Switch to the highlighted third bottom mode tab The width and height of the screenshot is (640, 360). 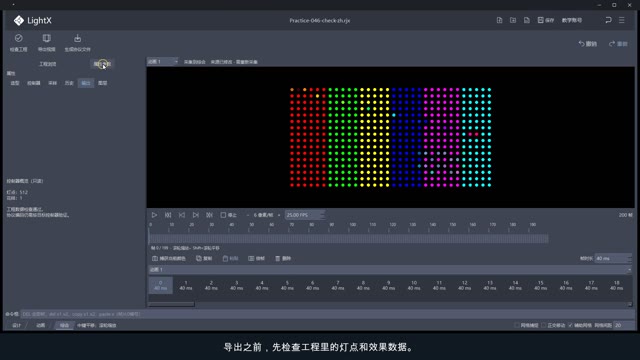click(x=64, y=325)
